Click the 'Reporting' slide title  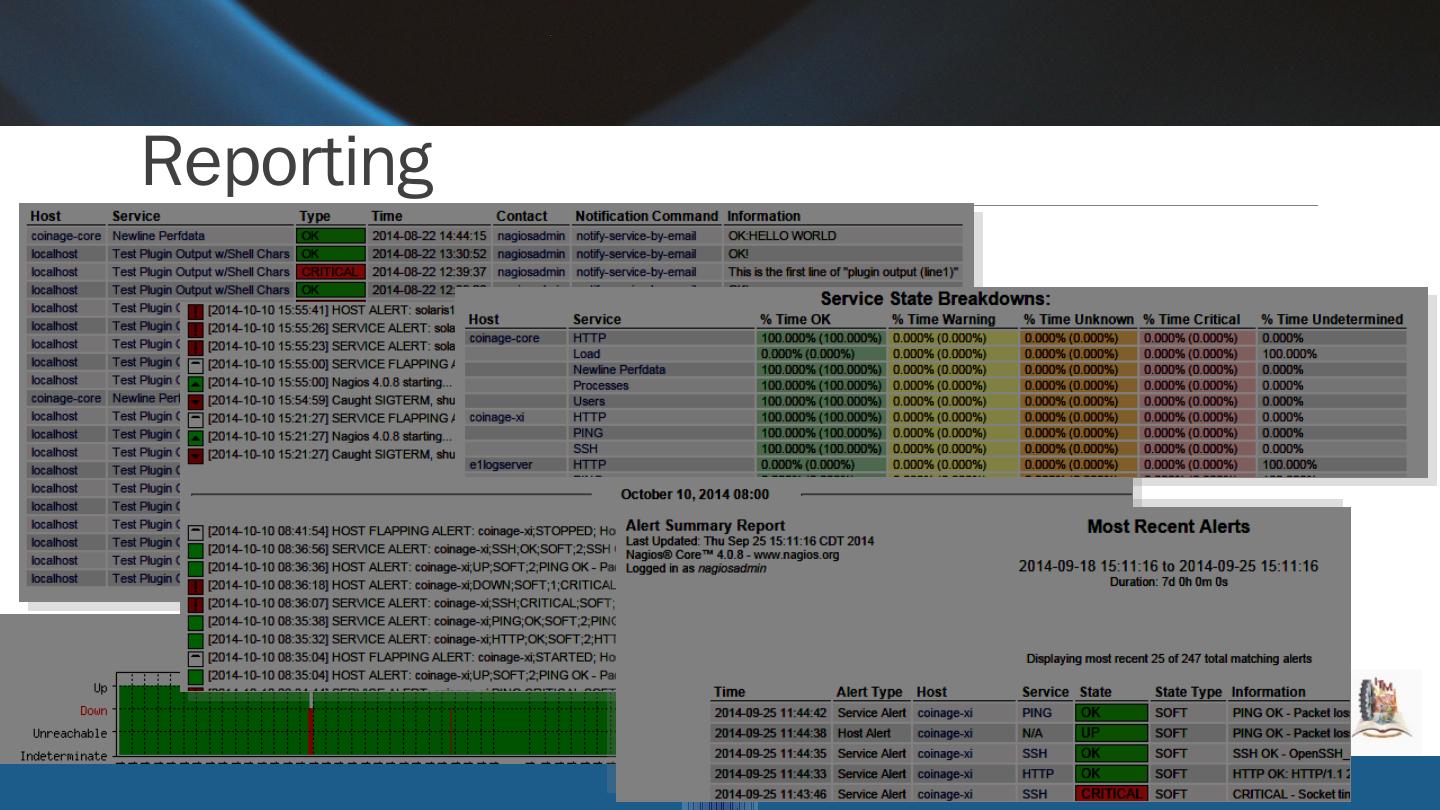click(287, 162)
